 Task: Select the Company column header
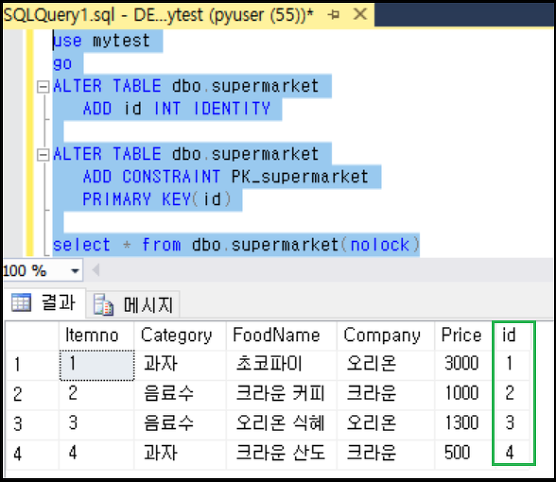pyautogui.click(x=386, y=336)
